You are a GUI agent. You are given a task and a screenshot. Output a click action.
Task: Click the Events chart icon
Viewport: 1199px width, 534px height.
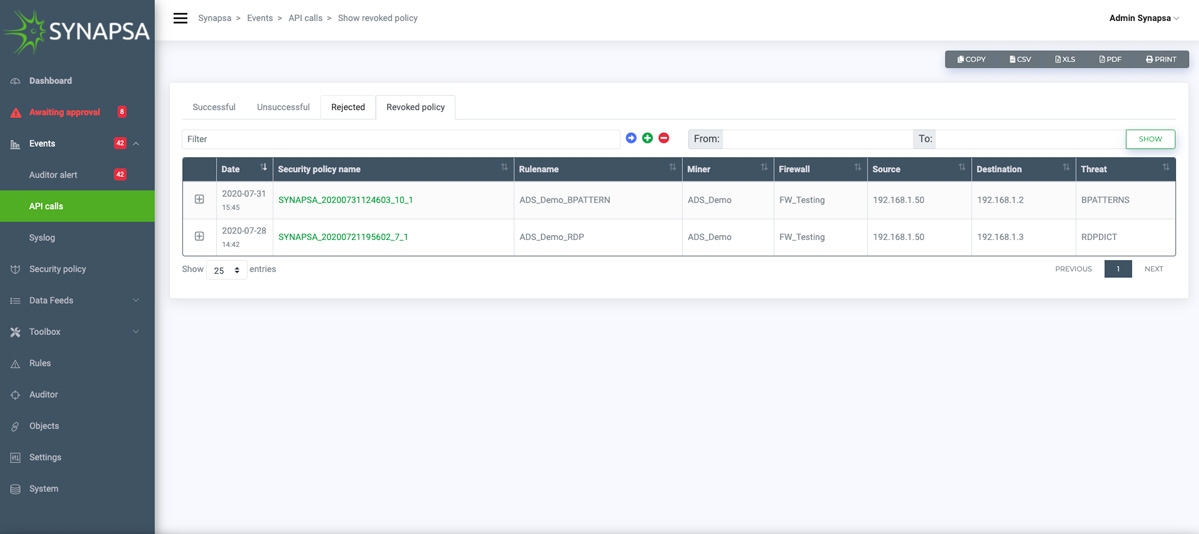pyautogui.click(x=15, y=144)
